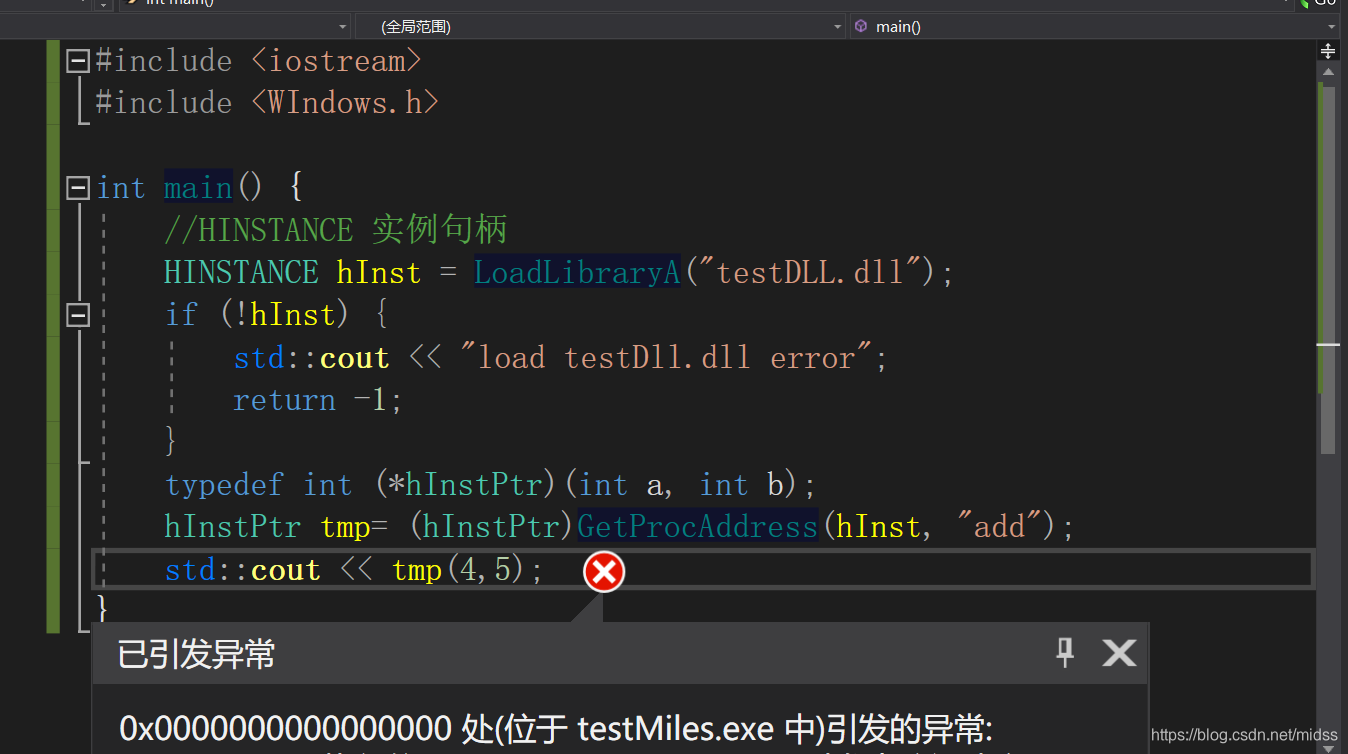Click the "load testDll.dll error" string

[x=667, y=357]
